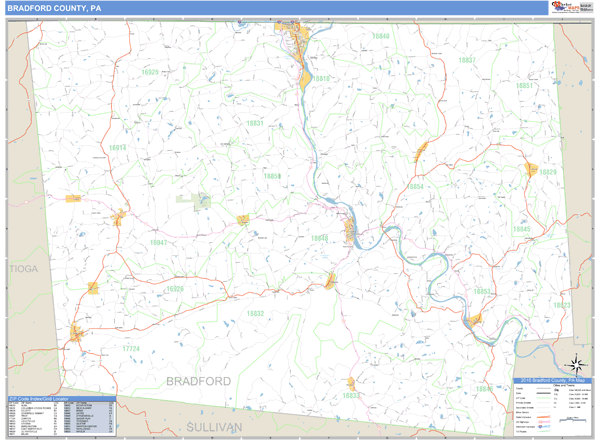
Task: Select ZIP code label 16947
Action: click(158, 243)
